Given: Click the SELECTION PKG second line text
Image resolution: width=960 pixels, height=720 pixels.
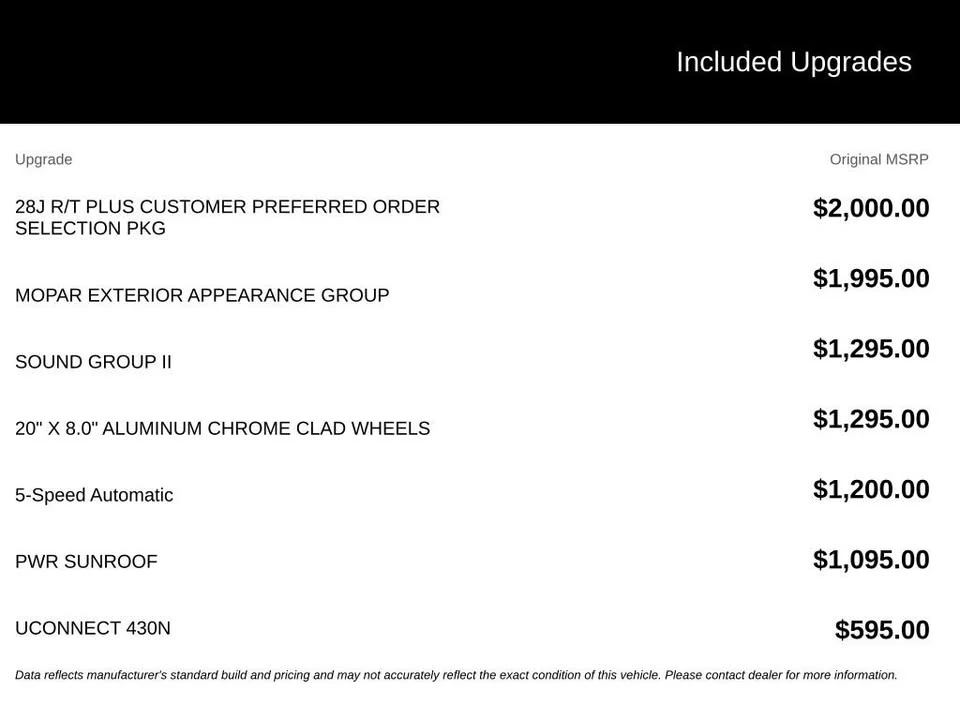Looking at the screenshot, I should click(x=90, y=228).
